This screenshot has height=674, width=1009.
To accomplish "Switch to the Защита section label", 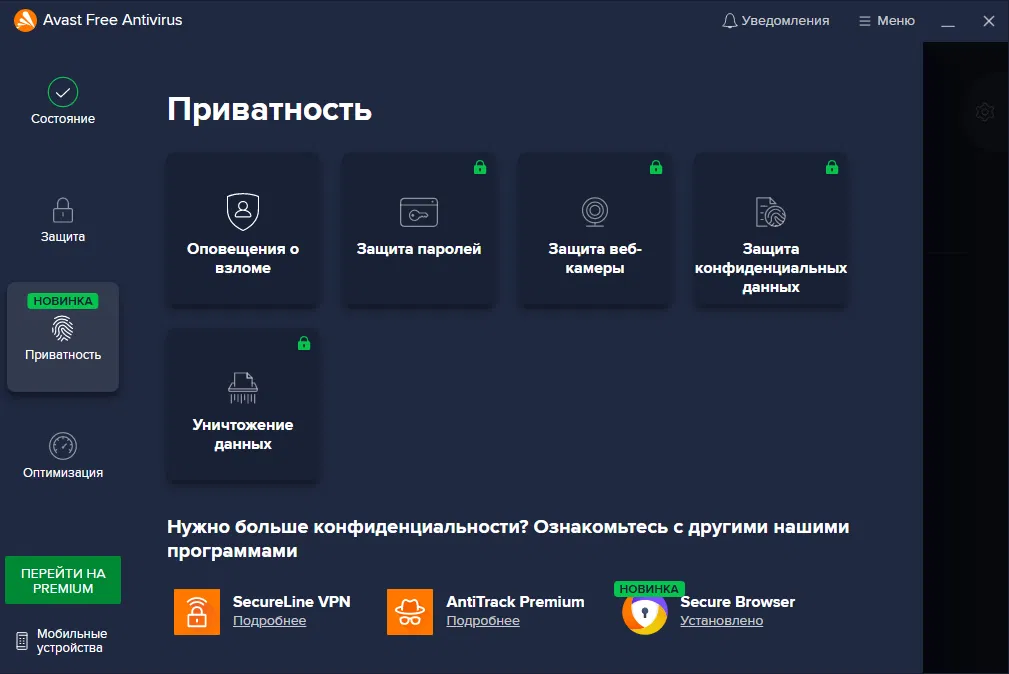I will point(63,237).
